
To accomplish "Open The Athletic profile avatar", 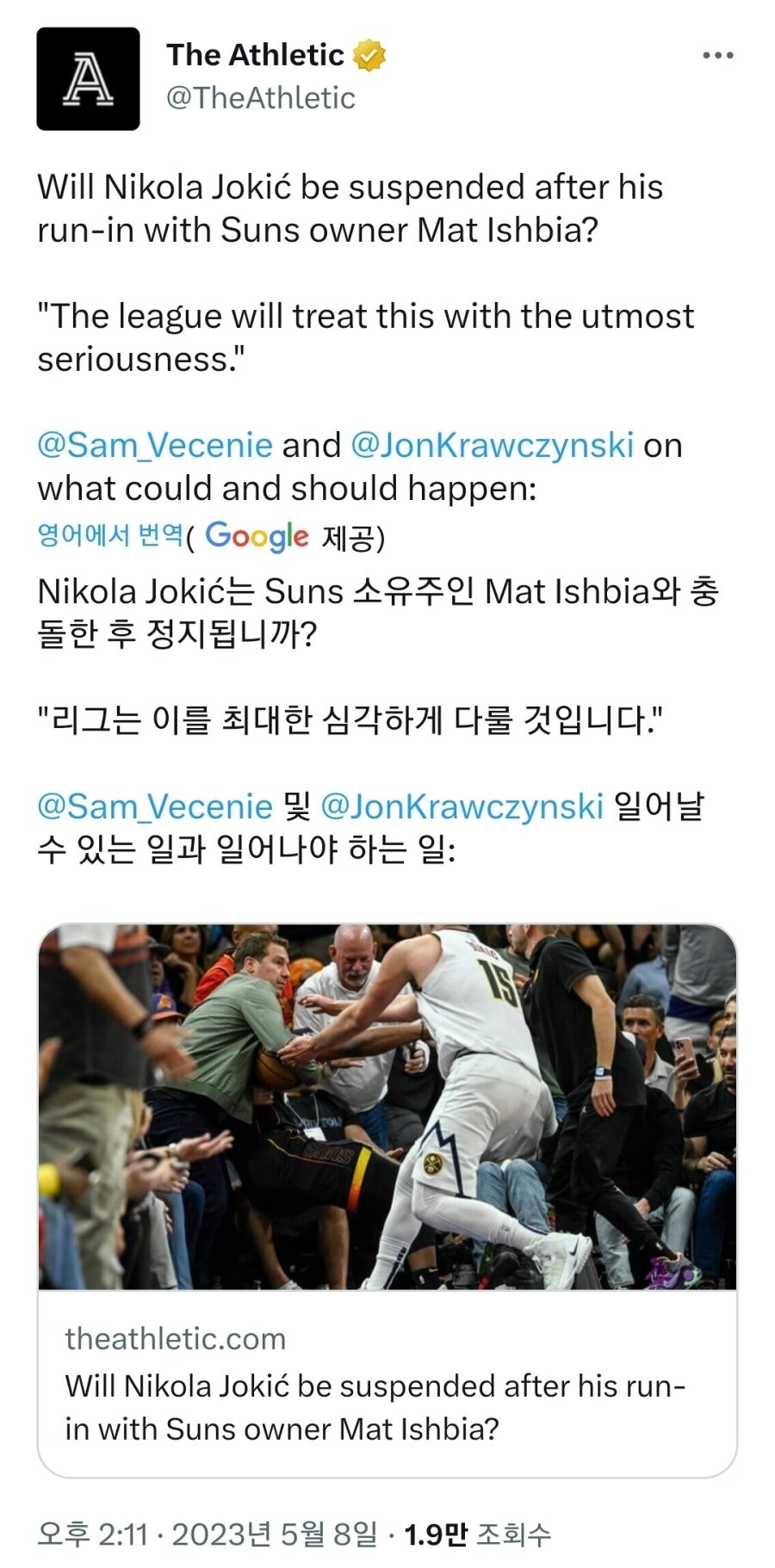I will [88, 78].
